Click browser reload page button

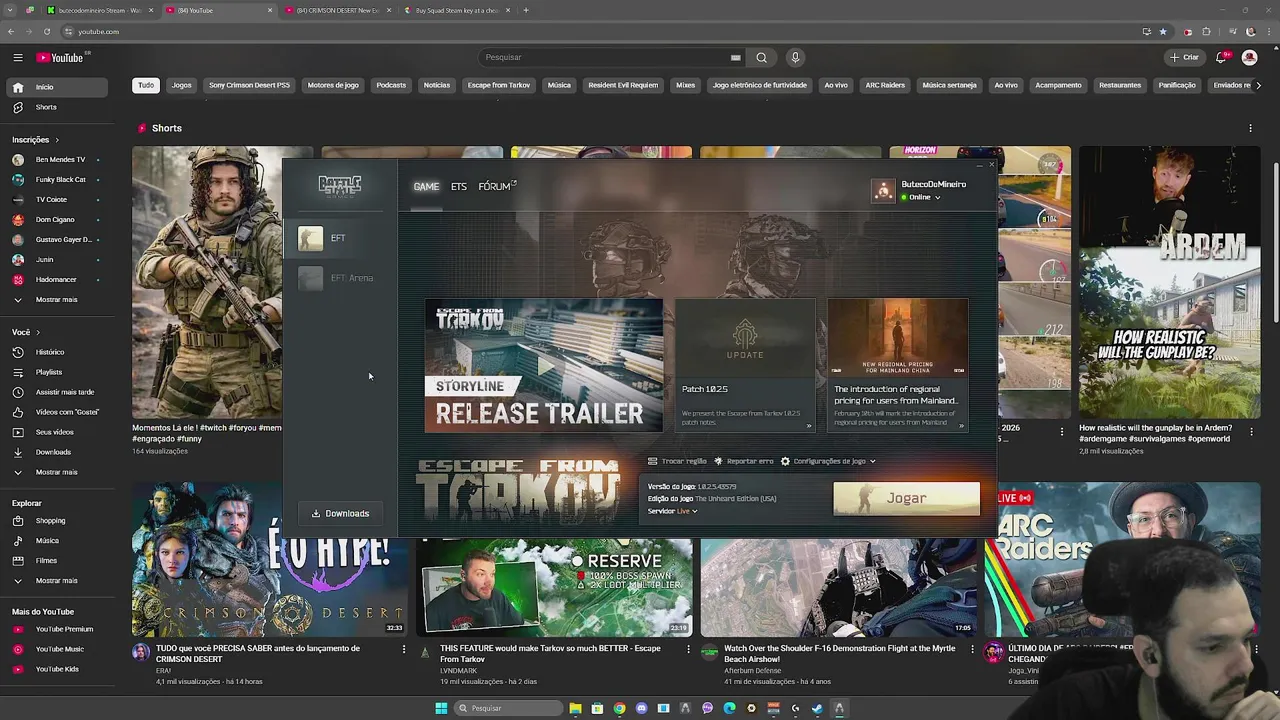46,31
